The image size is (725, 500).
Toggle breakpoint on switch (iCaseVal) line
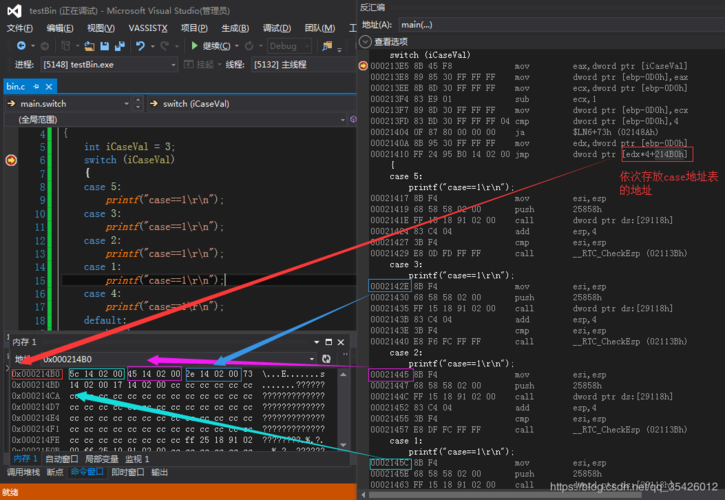tap(11, 160)
